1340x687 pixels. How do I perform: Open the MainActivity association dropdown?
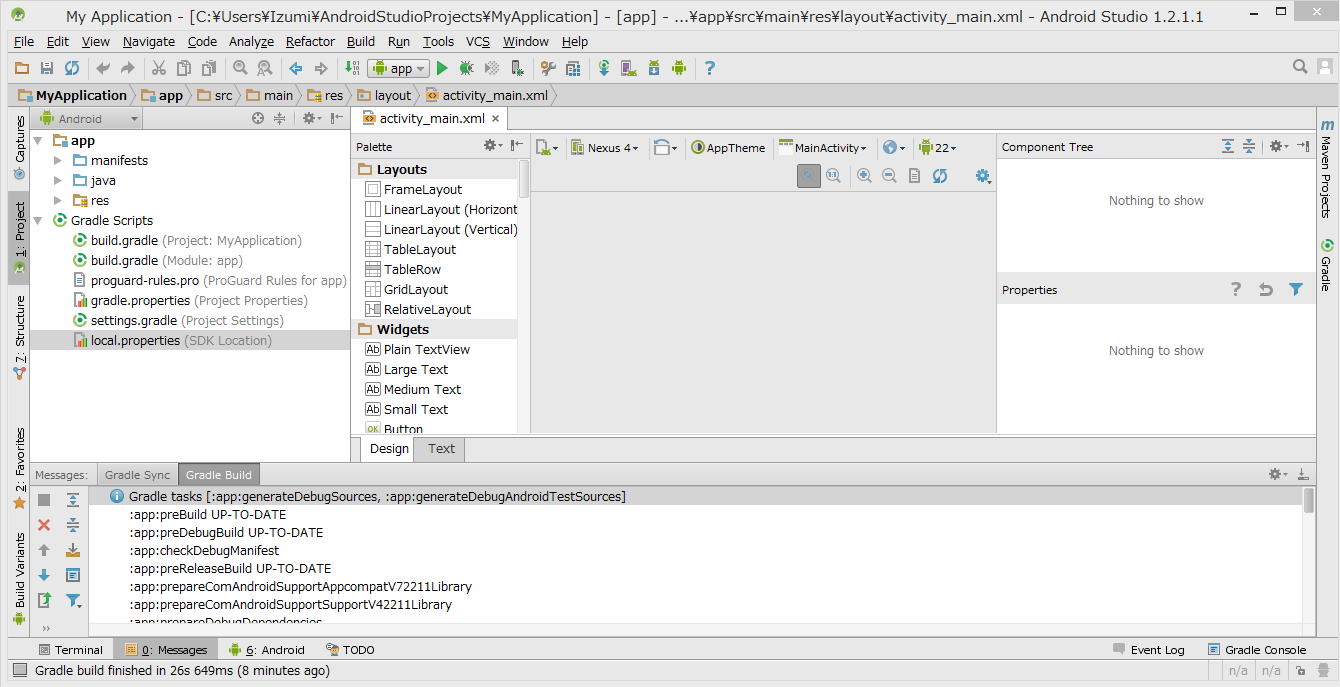click(x=822, y=148)
